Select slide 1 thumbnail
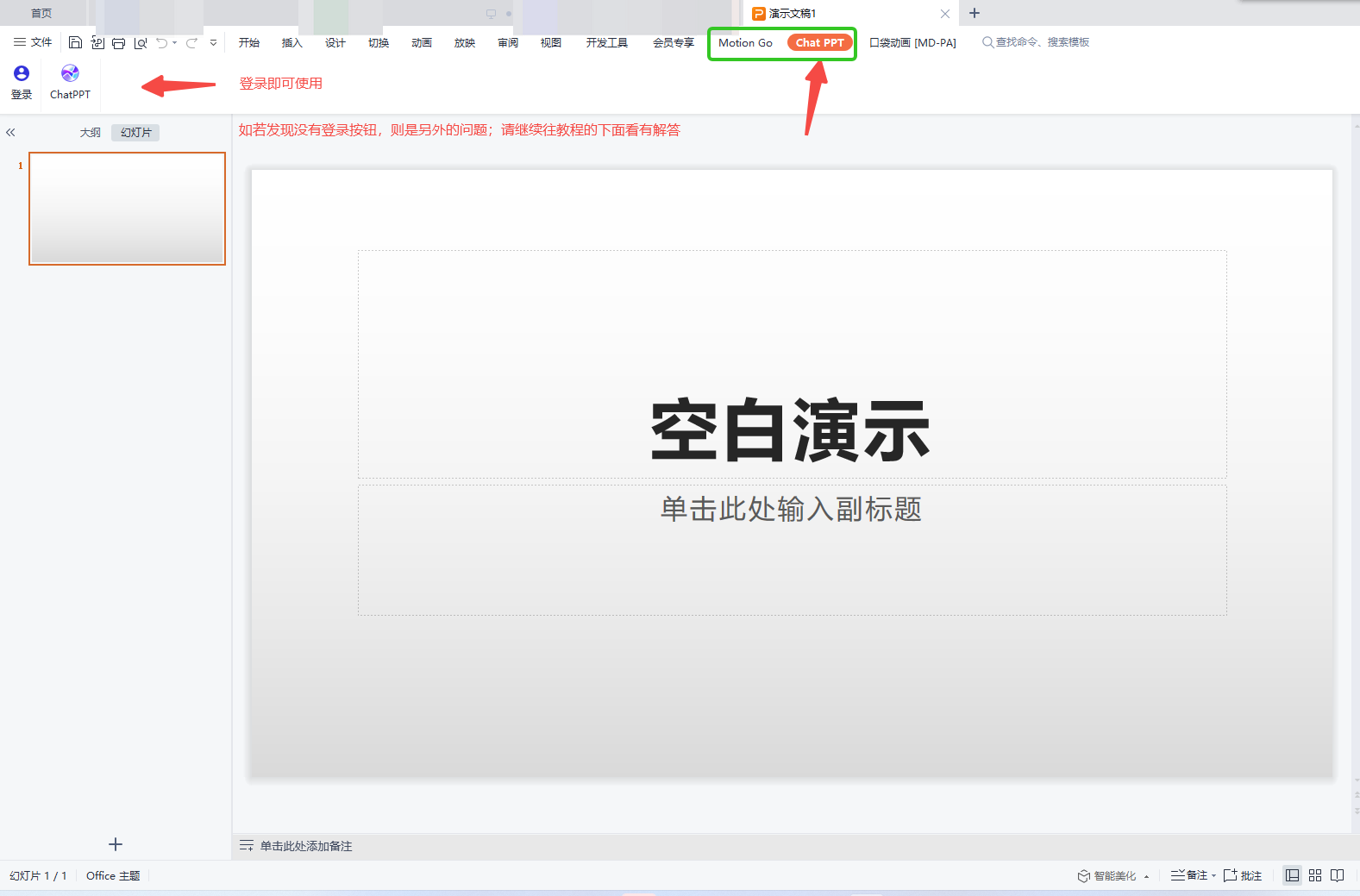This screenshot has width=1360, height=896. (127, 208)
